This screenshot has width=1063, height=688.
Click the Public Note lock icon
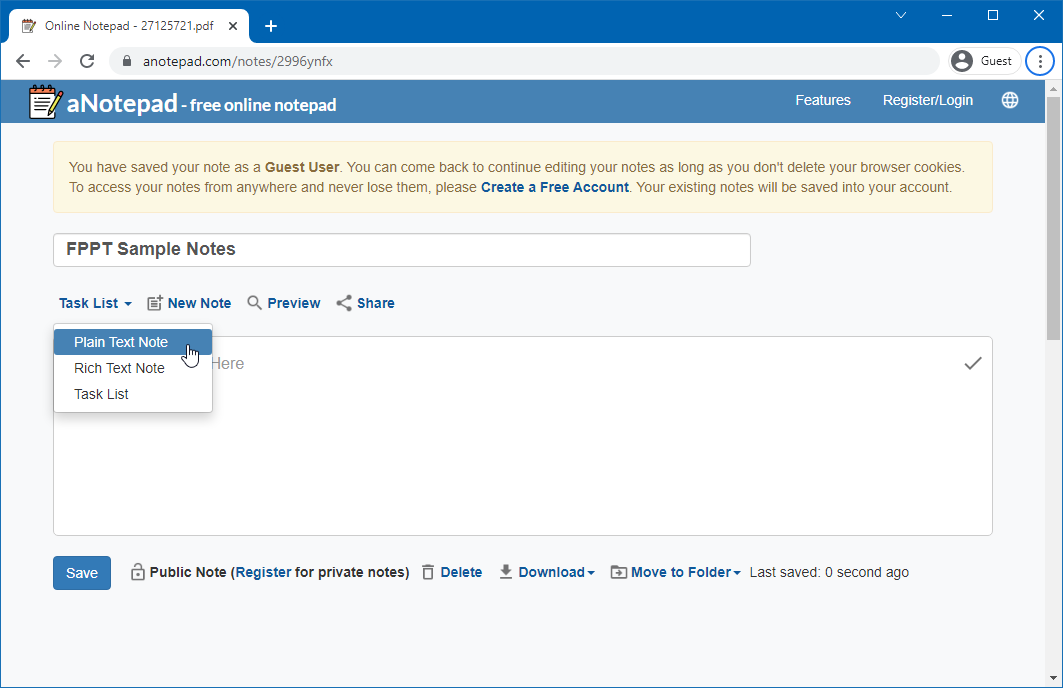137,572
